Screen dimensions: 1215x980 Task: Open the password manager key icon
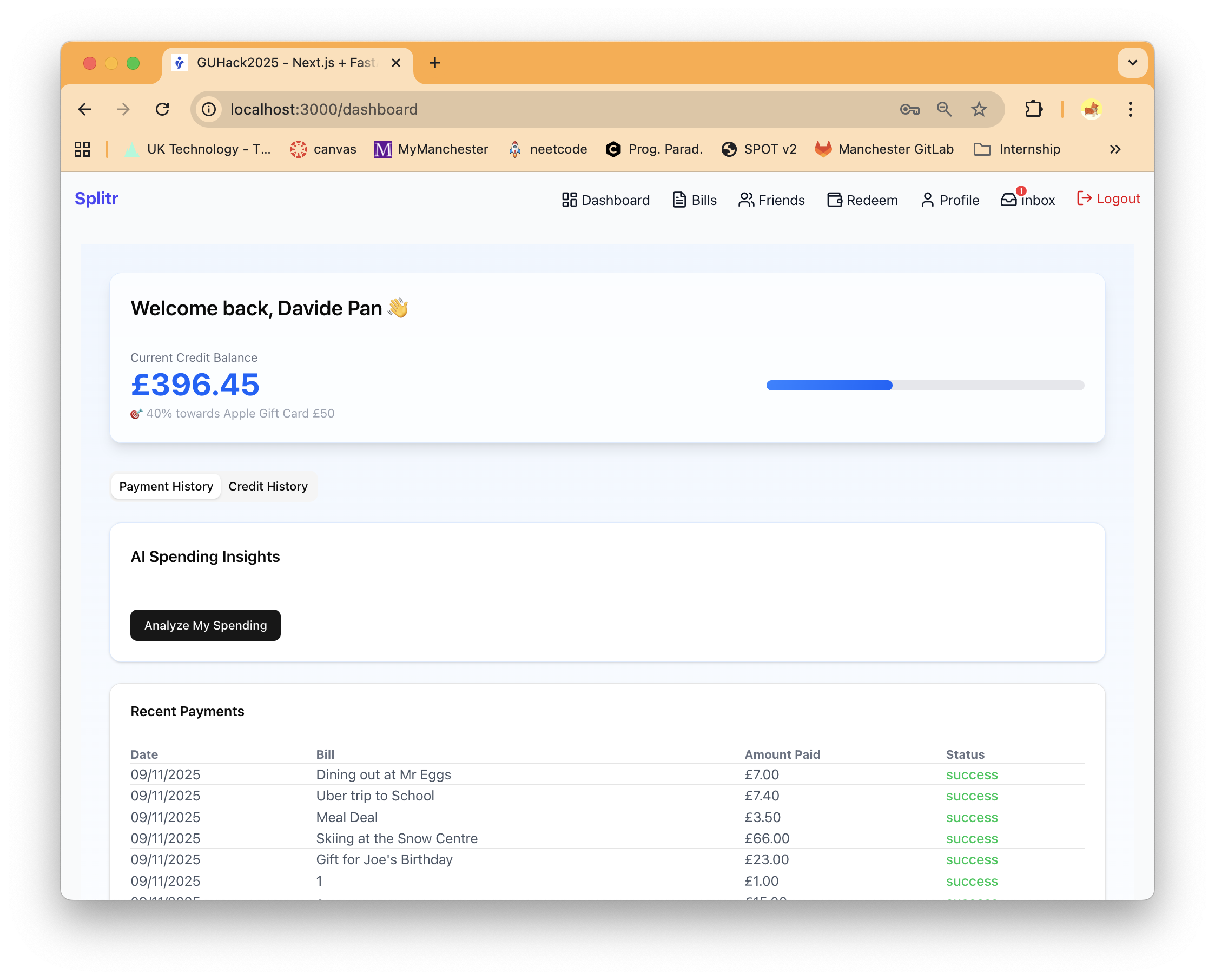909,109
